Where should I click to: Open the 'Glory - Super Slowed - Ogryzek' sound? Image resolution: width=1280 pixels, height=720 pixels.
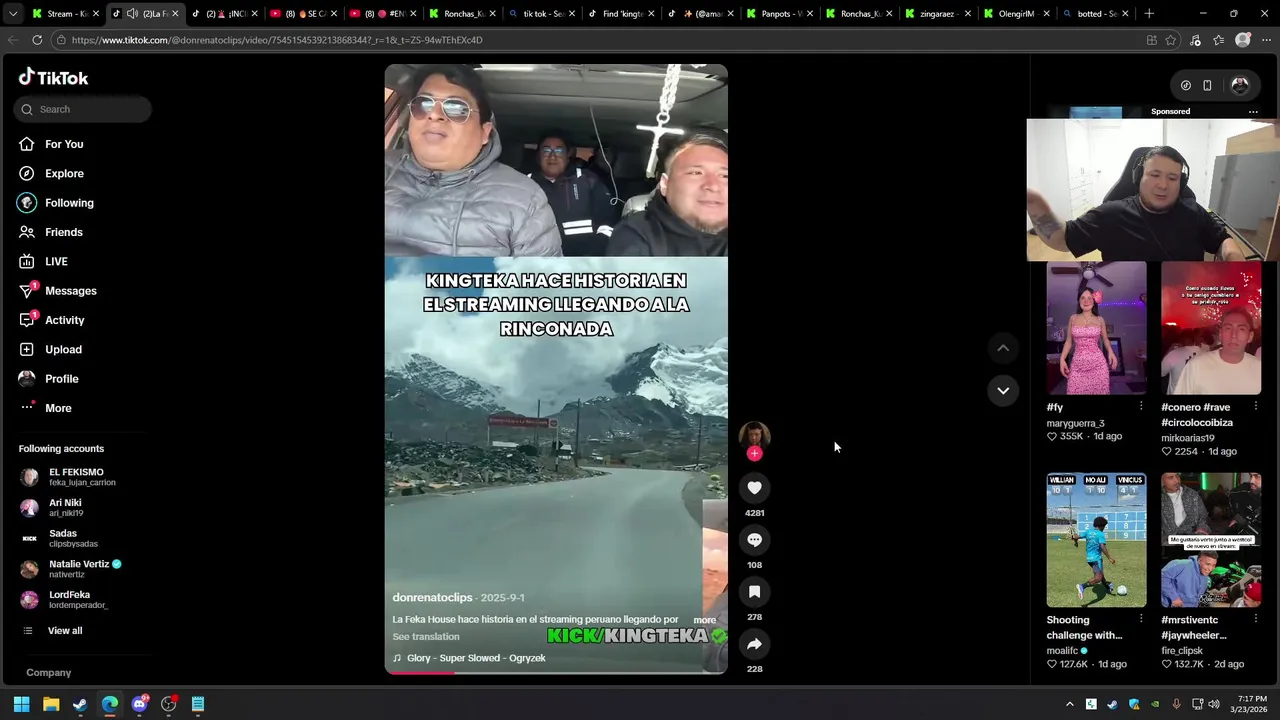click(469, 658)
